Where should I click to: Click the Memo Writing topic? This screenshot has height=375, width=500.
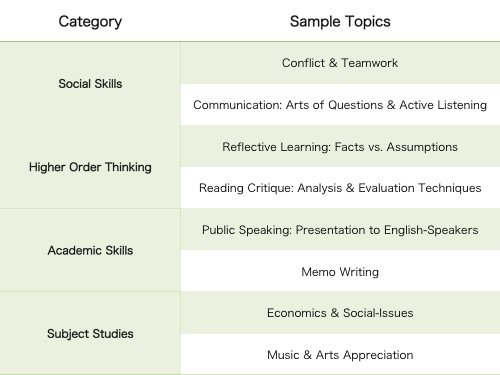(340, 272)
